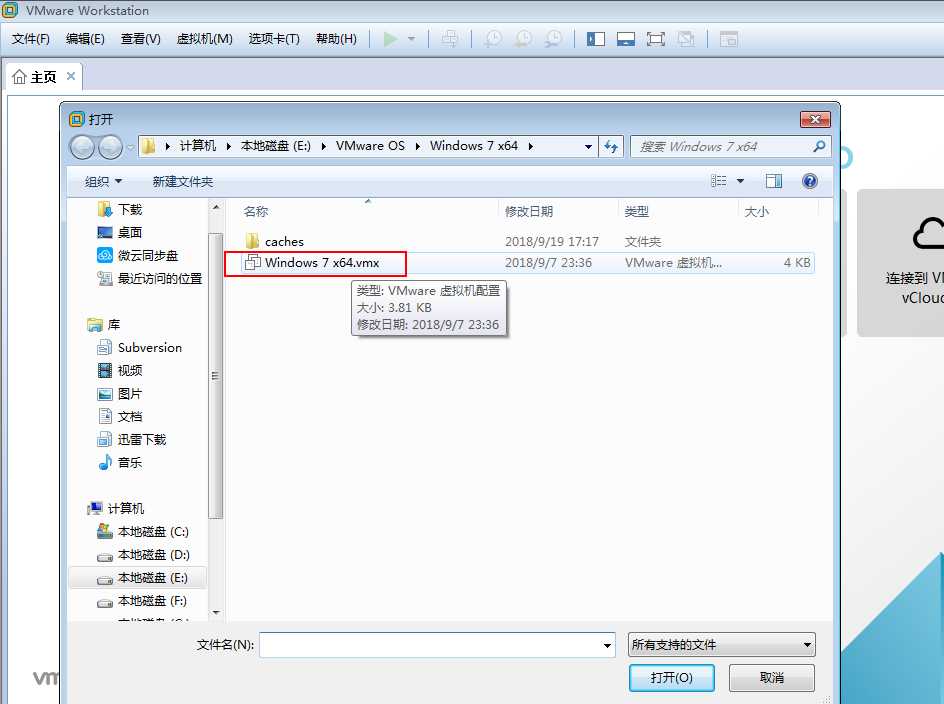This screenshot has height=704, width=944.
Task: Open the 编辑(E) menu
Action: click(85, 39)
